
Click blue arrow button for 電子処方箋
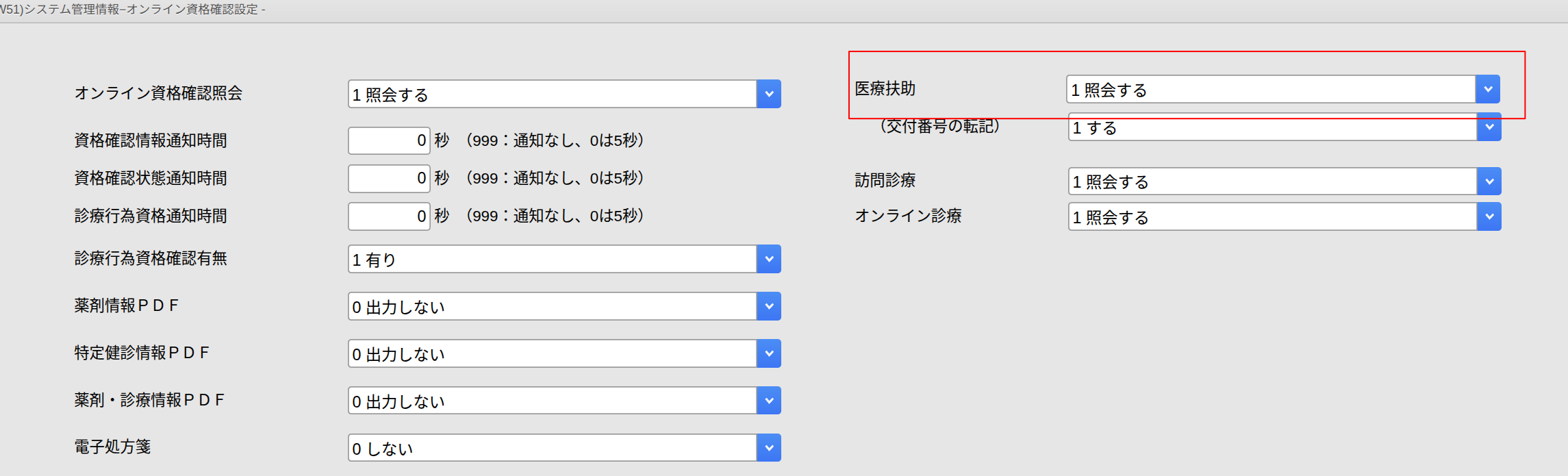click(x=768, y=448)
